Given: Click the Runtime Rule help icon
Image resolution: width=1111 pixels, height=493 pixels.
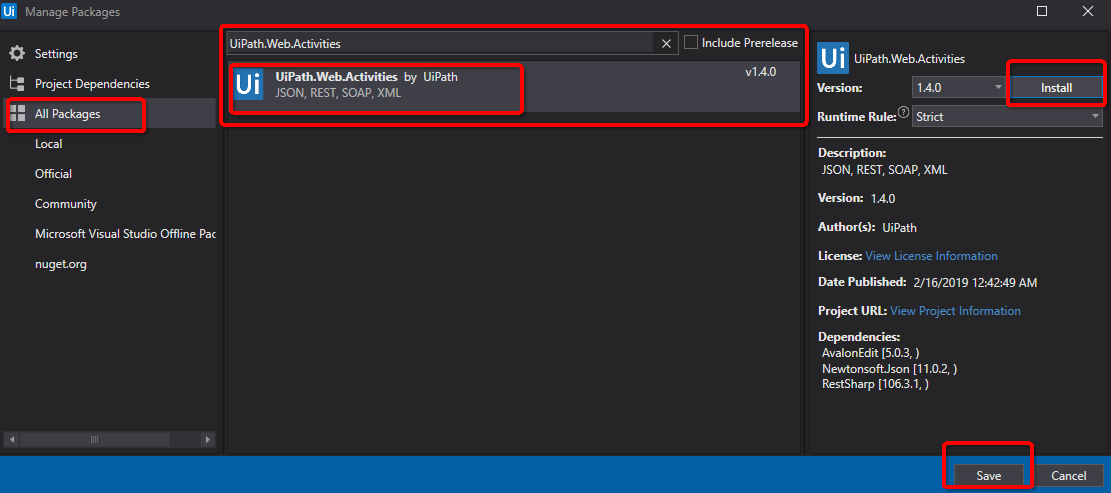Looking at the screenshot, I should (903, 112).
